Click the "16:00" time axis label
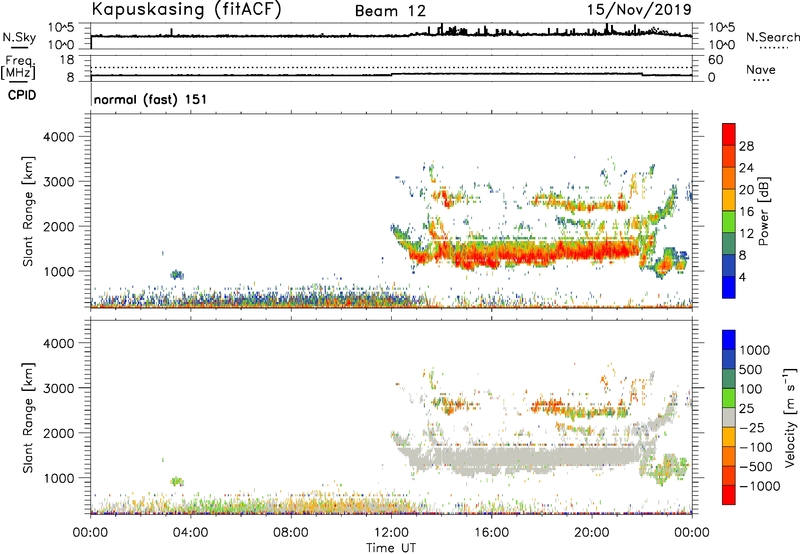 (x=491, y=533)
